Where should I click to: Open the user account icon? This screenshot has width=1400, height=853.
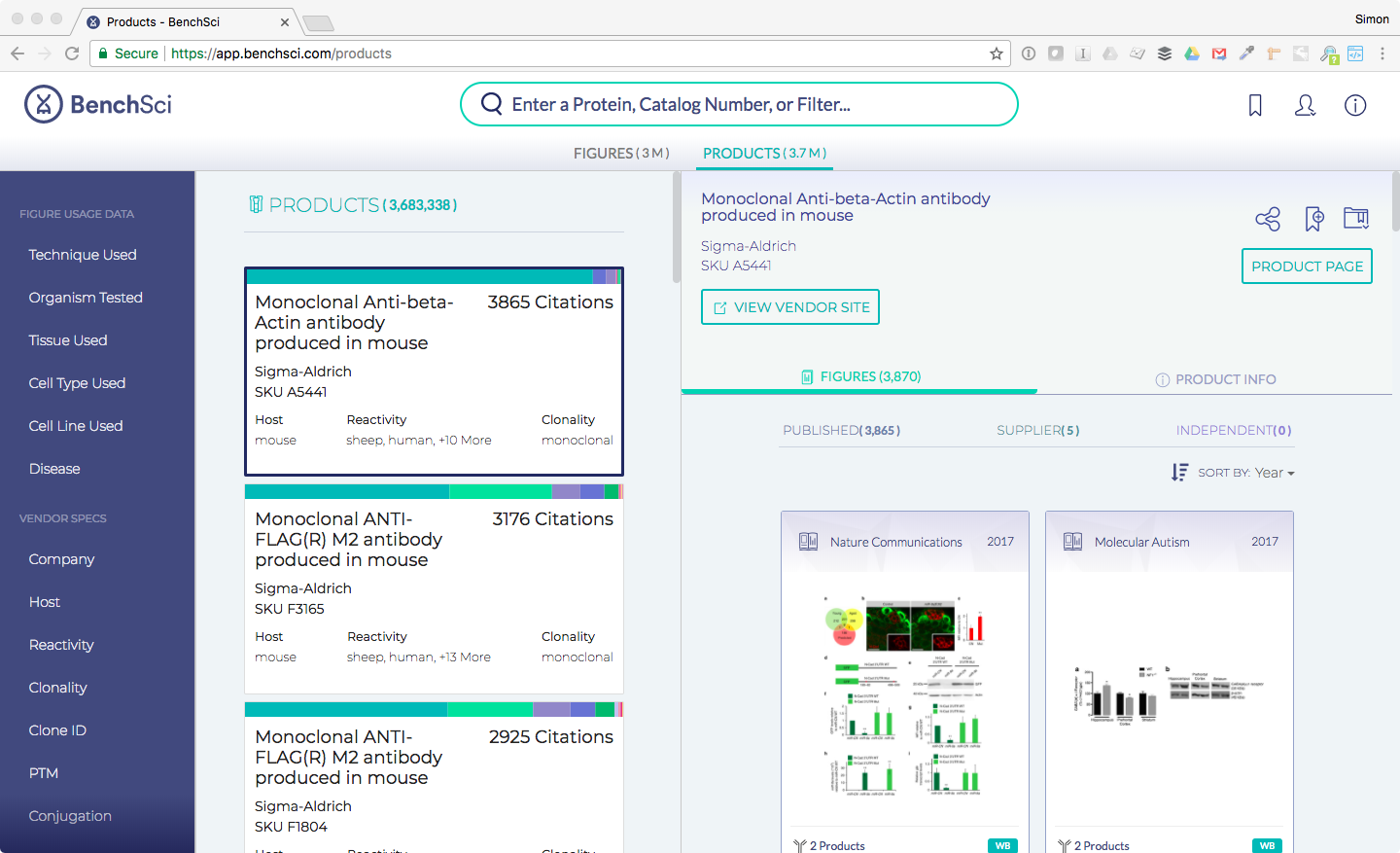[x=1305, y=105]
